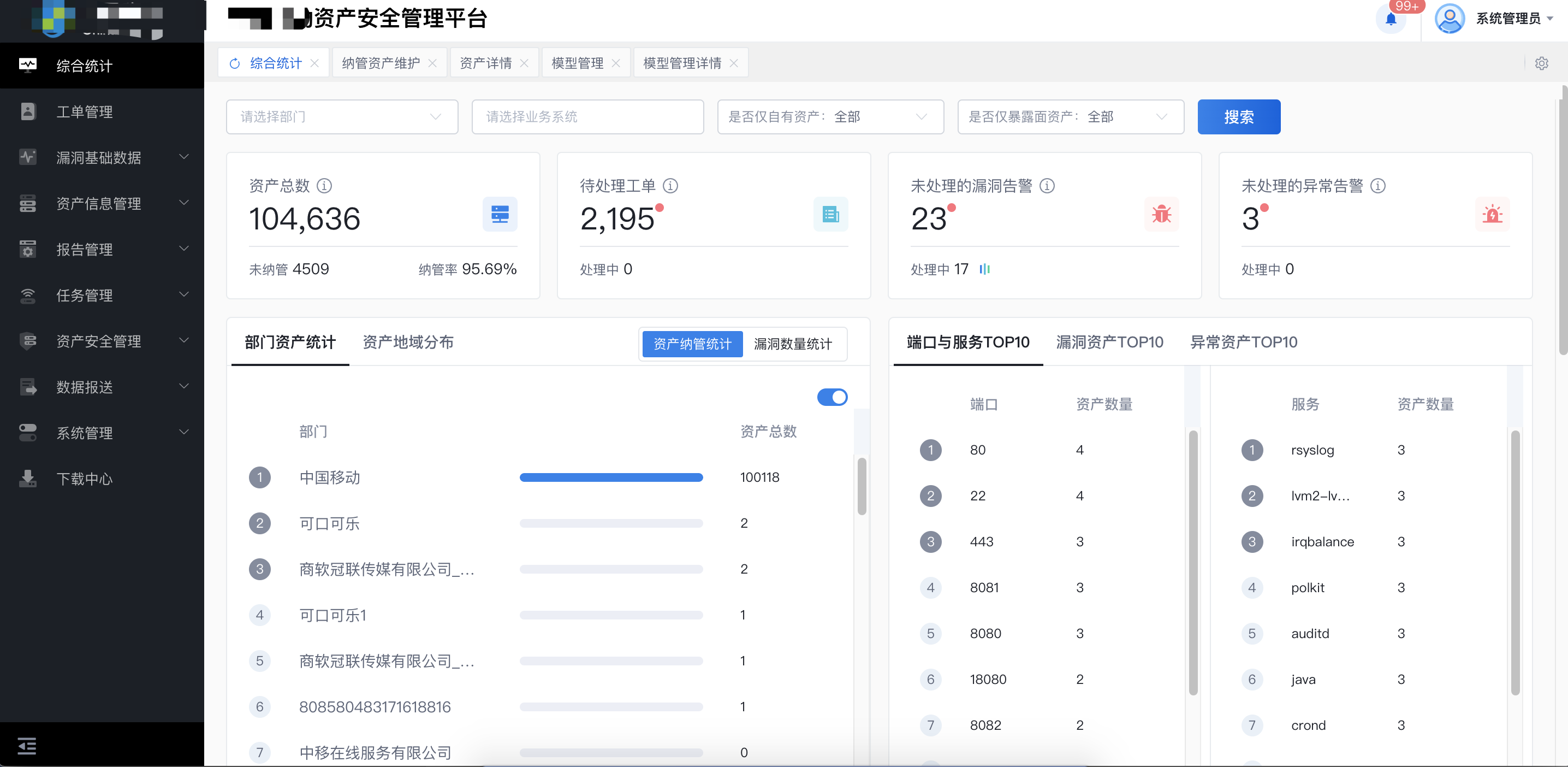Click the bug icon in 漏洞告警 card
The height and width of the screenshot is (767, 1568).
(x=1161, y=215)
